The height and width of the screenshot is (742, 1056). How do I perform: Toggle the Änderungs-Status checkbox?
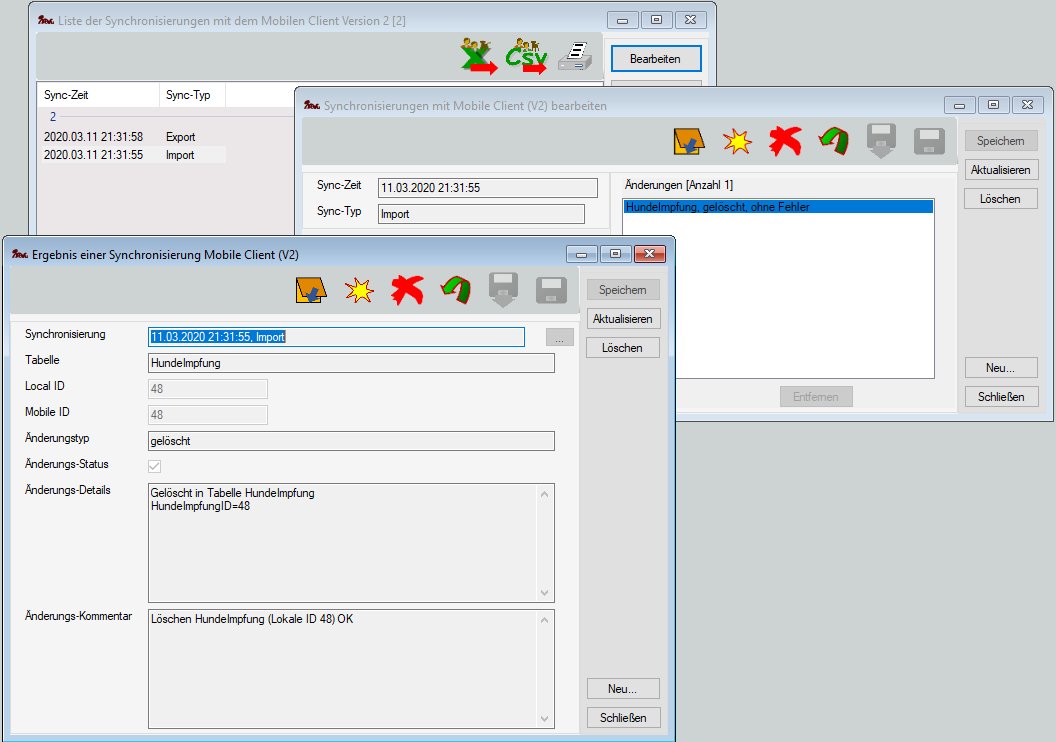(x=155, y=466)
